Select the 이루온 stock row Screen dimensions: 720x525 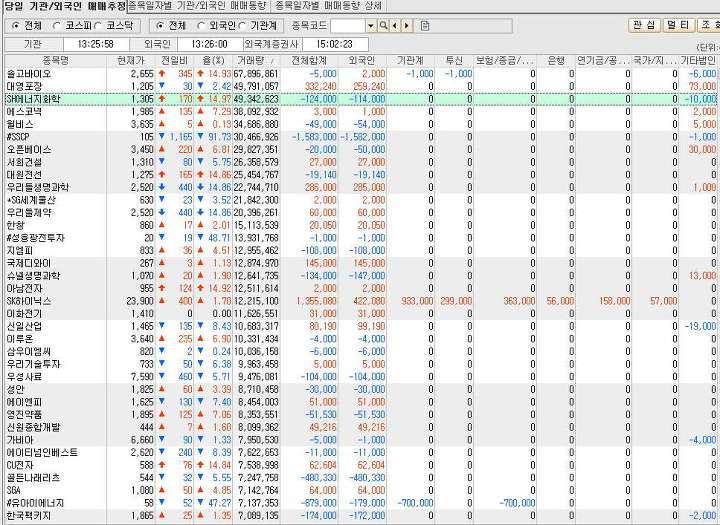[361, 339]
